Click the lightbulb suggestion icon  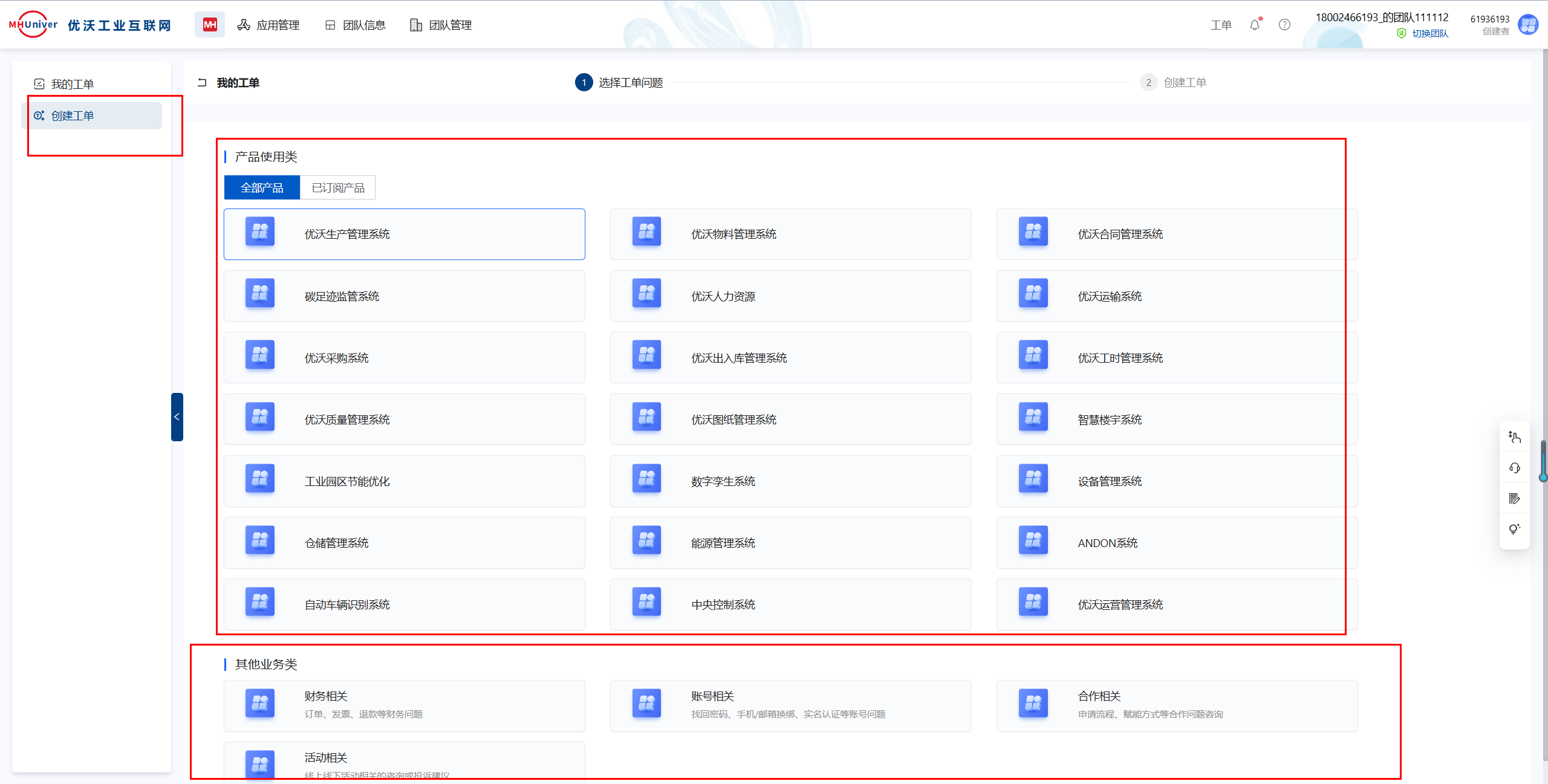[1514, 529]
